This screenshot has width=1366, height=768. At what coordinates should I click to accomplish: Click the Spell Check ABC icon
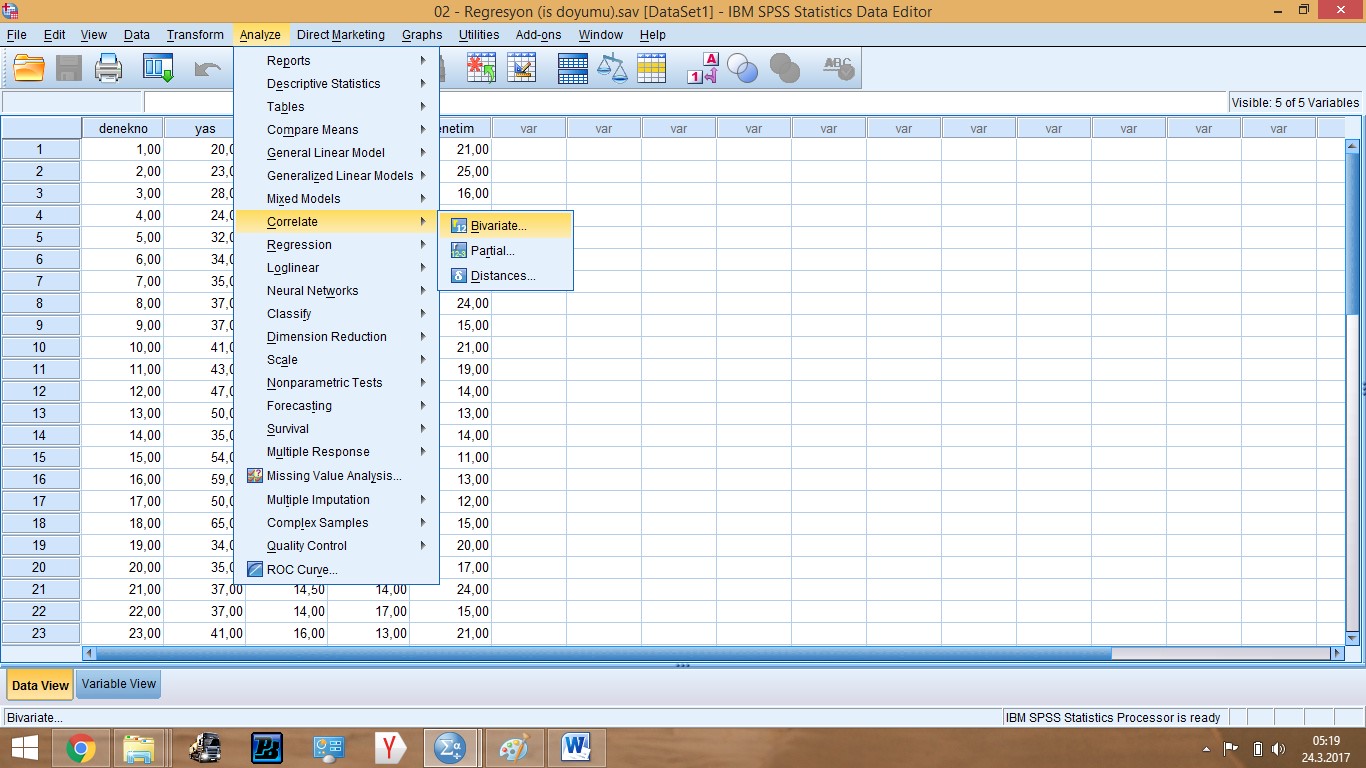coord(838,68)
